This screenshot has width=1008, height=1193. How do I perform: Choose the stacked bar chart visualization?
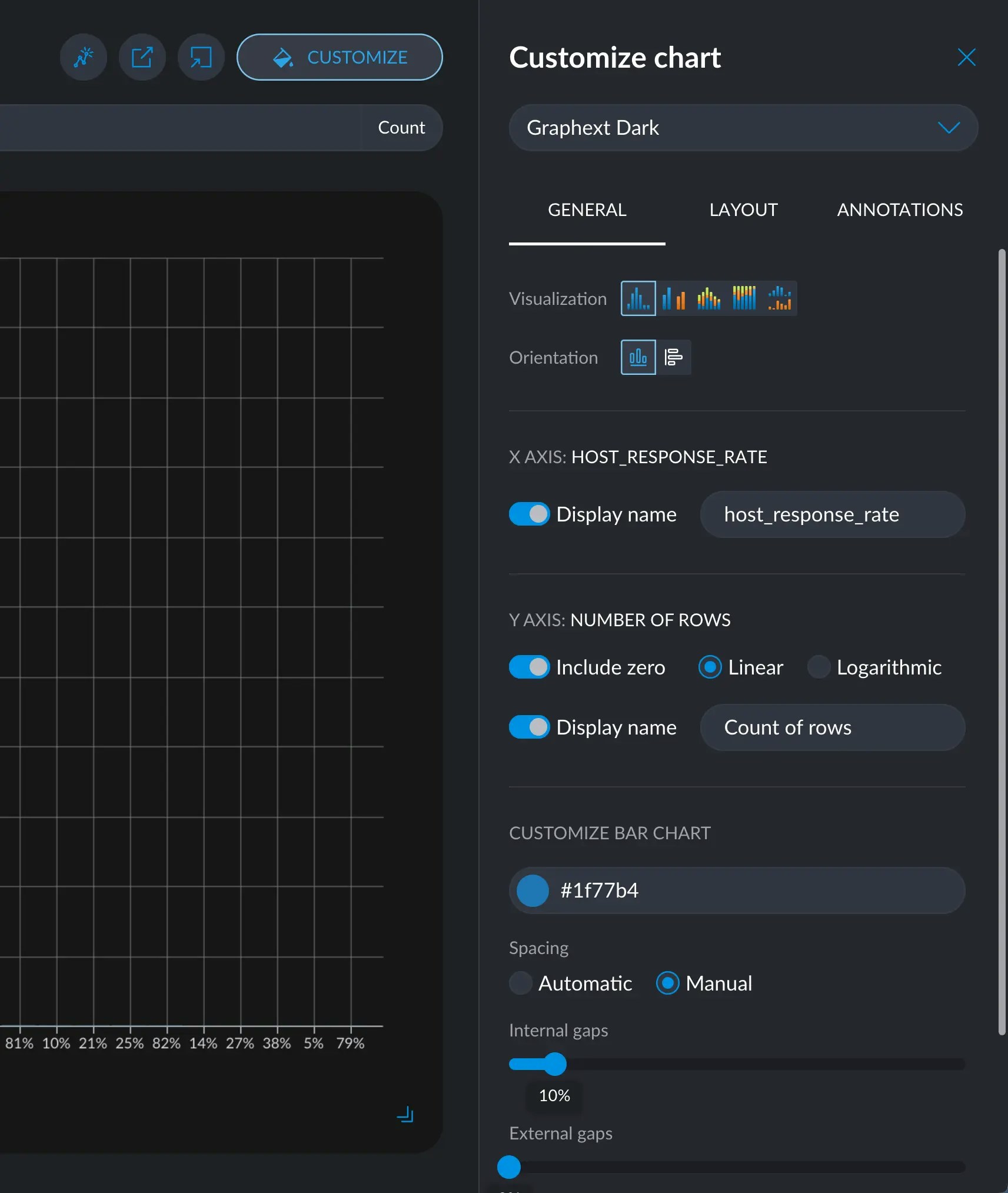pyautogui.click(x=709, y=298)
